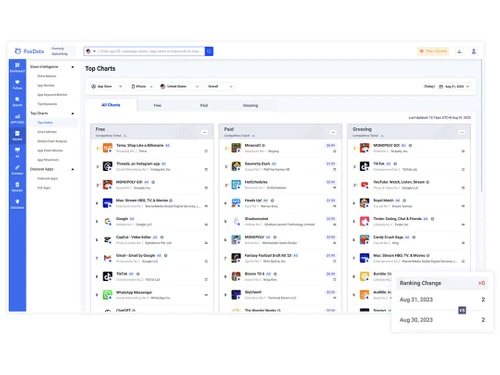Collapse the Discover Apps section
Image resolution: width=500 pixels, height=375 pixels.
pyautogui.click(x=73, y=169)
